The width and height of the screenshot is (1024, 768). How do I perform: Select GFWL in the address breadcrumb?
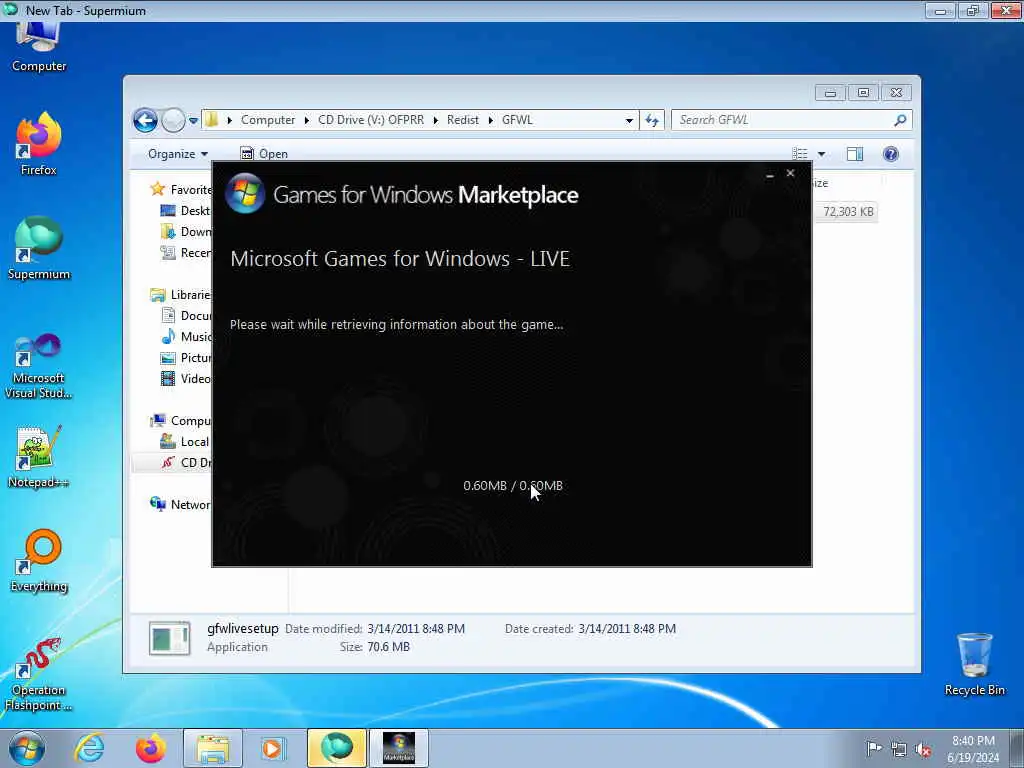[x=517, y=120]
